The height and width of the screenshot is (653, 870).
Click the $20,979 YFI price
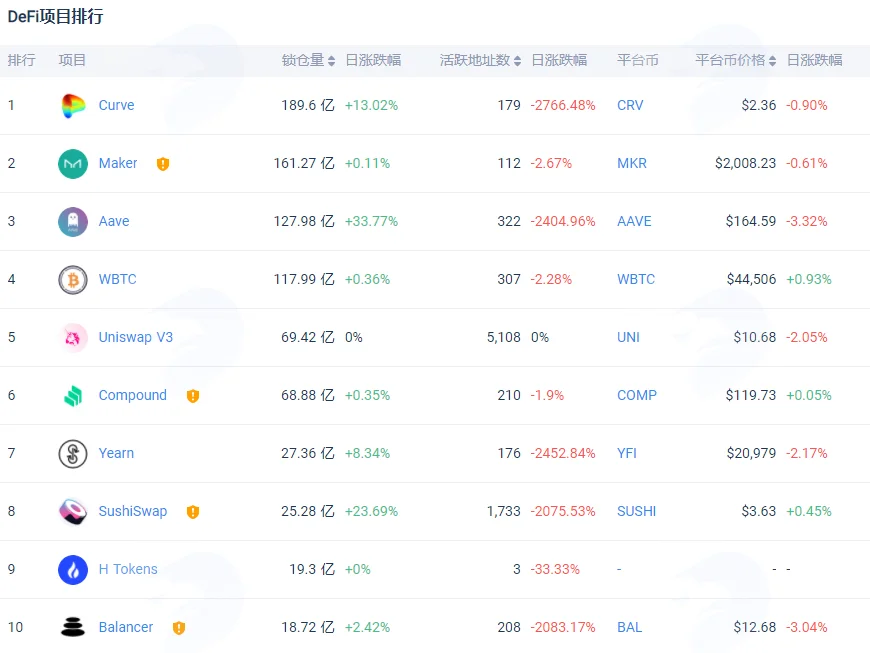(751, 453)
